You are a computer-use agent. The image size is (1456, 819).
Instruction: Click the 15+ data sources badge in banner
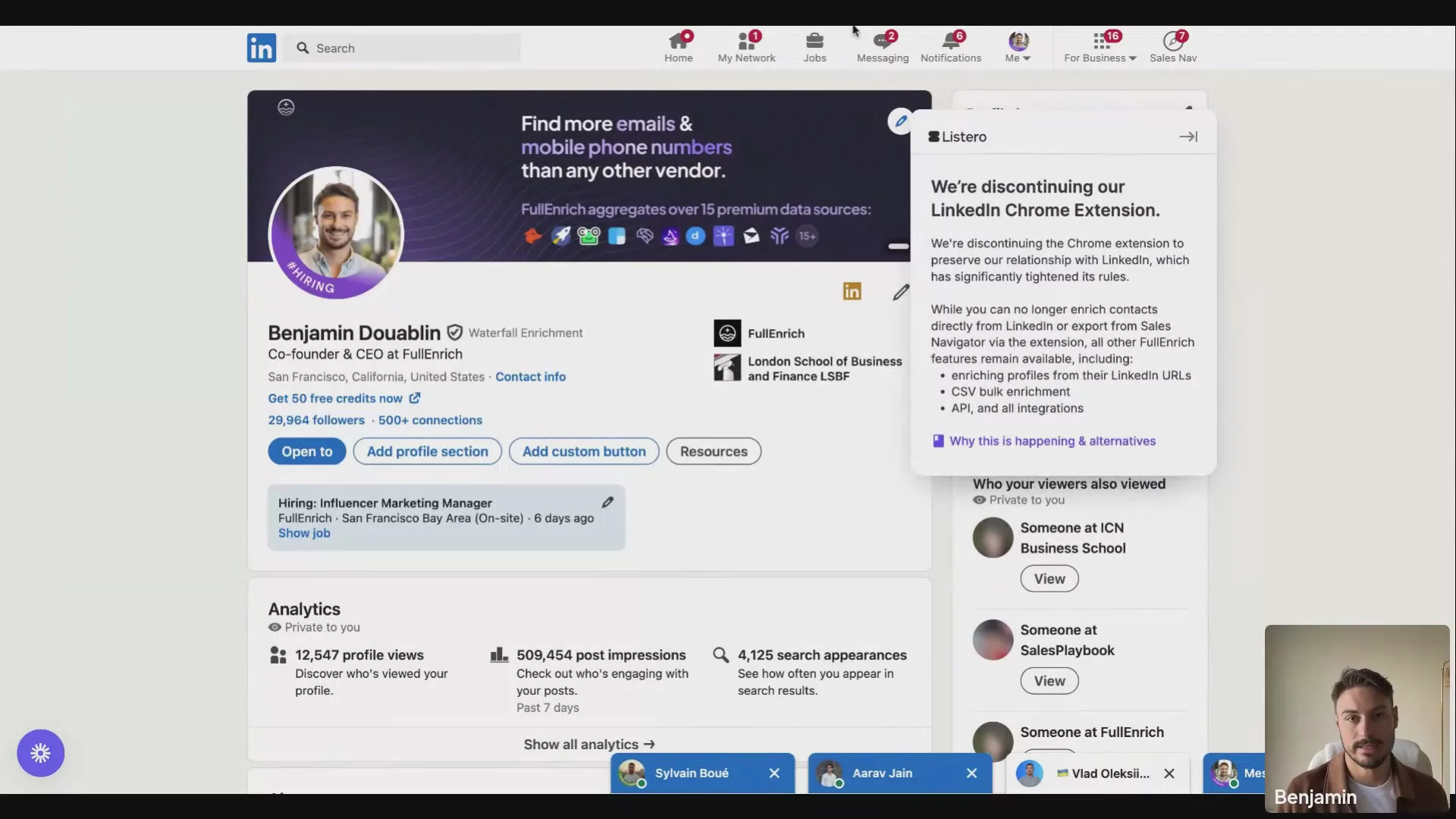(808, 236)
